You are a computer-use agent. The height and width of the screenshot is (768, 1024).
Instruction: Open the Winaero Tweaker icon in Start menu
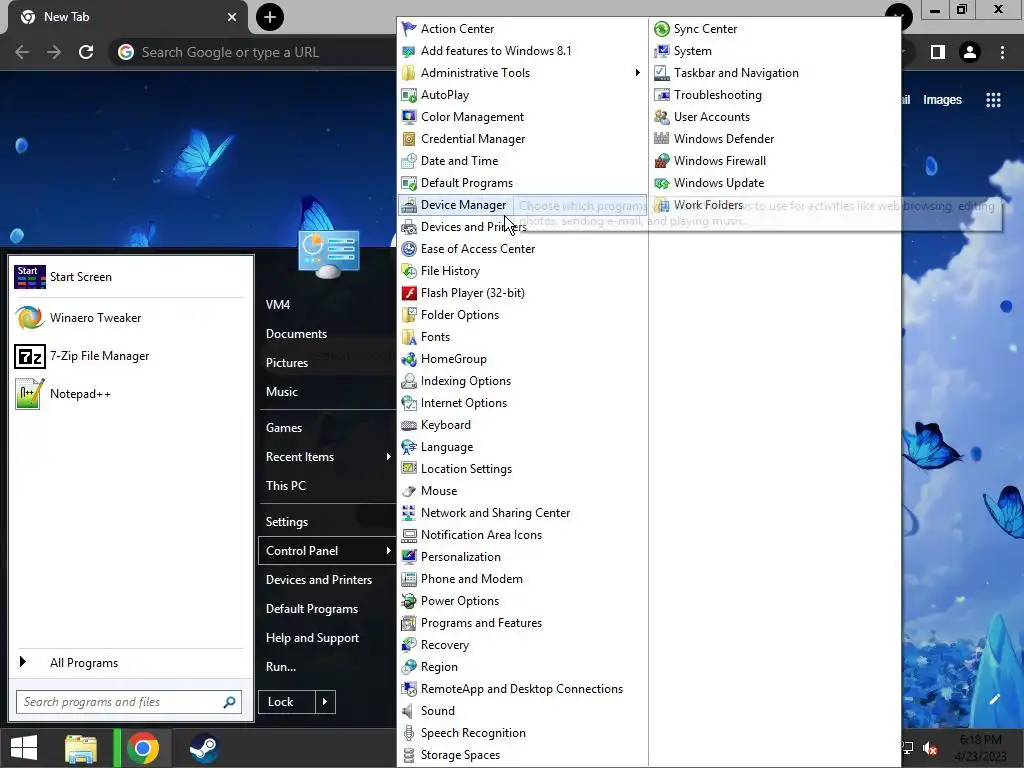[29, 318]
